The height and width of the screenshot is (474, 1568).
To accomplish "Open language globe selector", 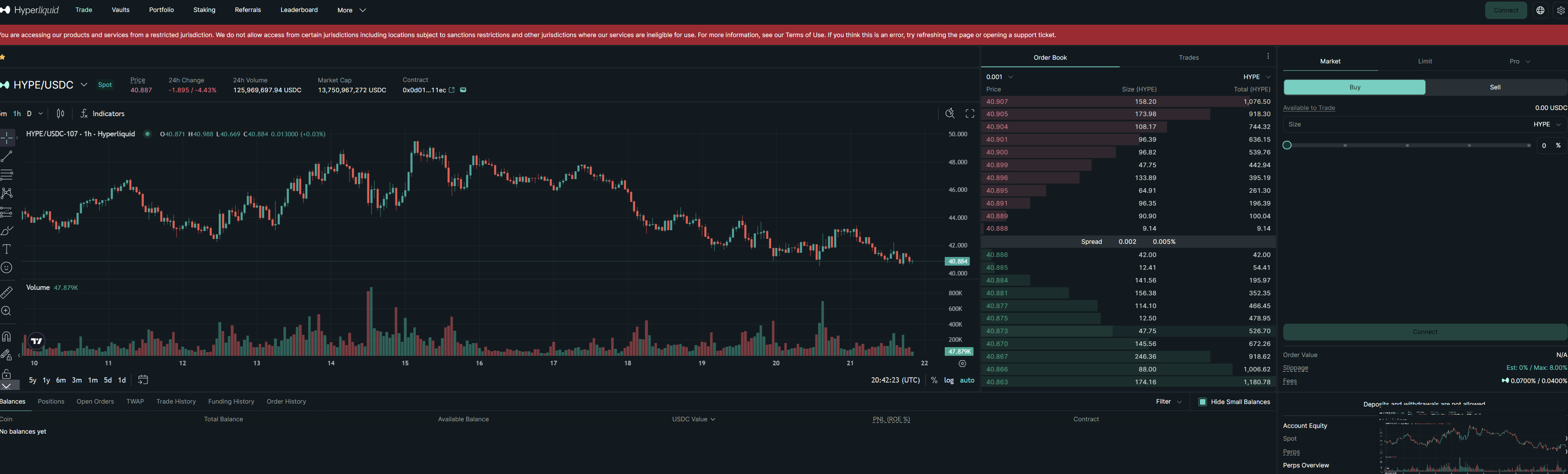I will coord(1540,10).
